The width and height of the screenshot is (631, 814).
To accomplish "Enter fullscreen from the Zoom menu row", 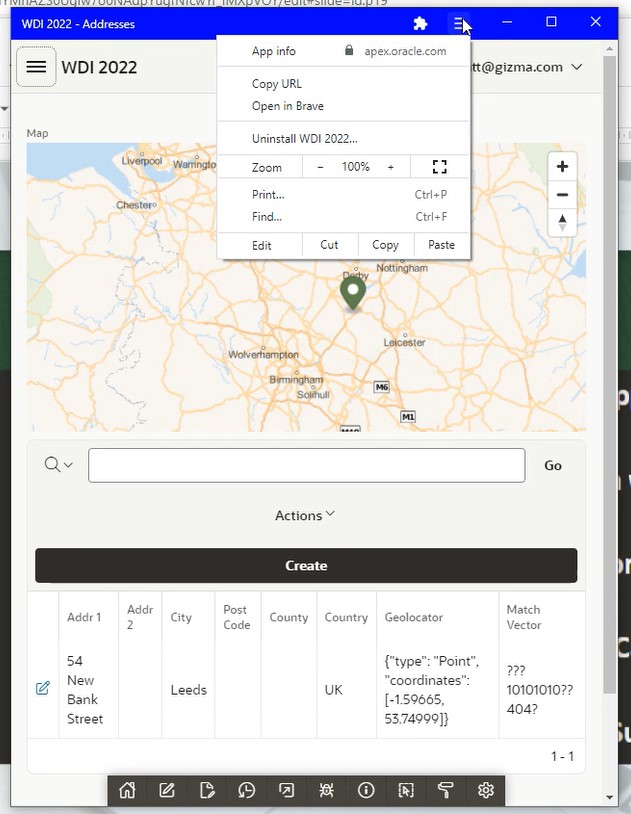I will 439,167.
